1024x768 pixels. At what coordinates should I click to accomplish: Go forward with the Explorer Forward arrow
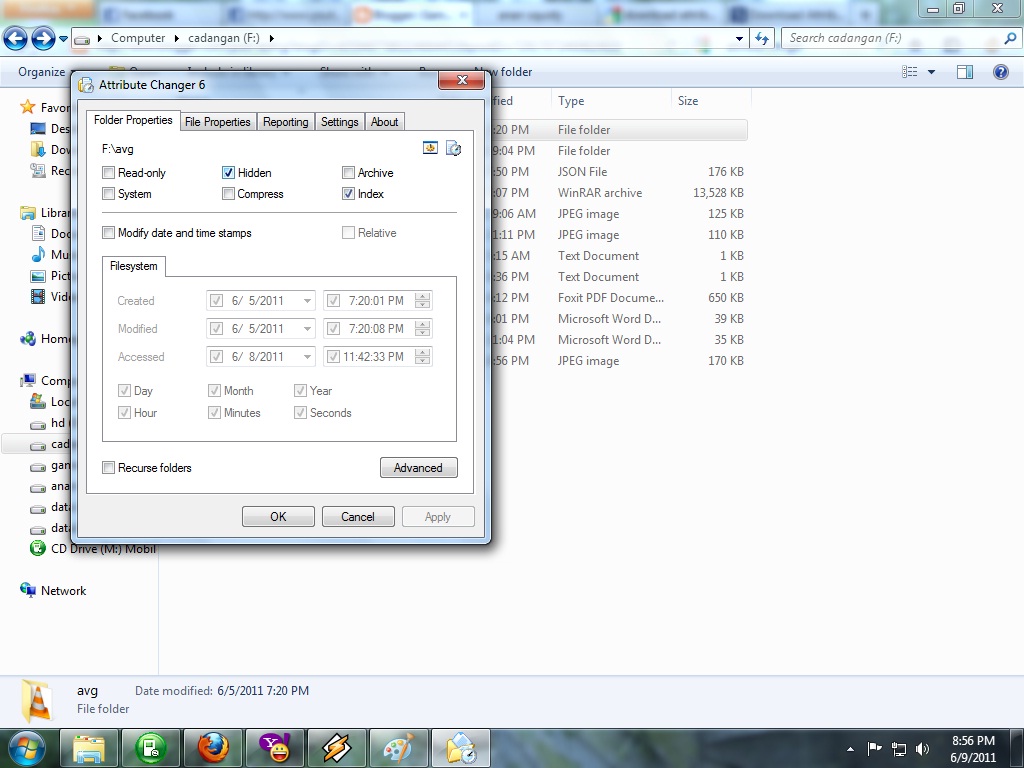(x=43, y=39)
